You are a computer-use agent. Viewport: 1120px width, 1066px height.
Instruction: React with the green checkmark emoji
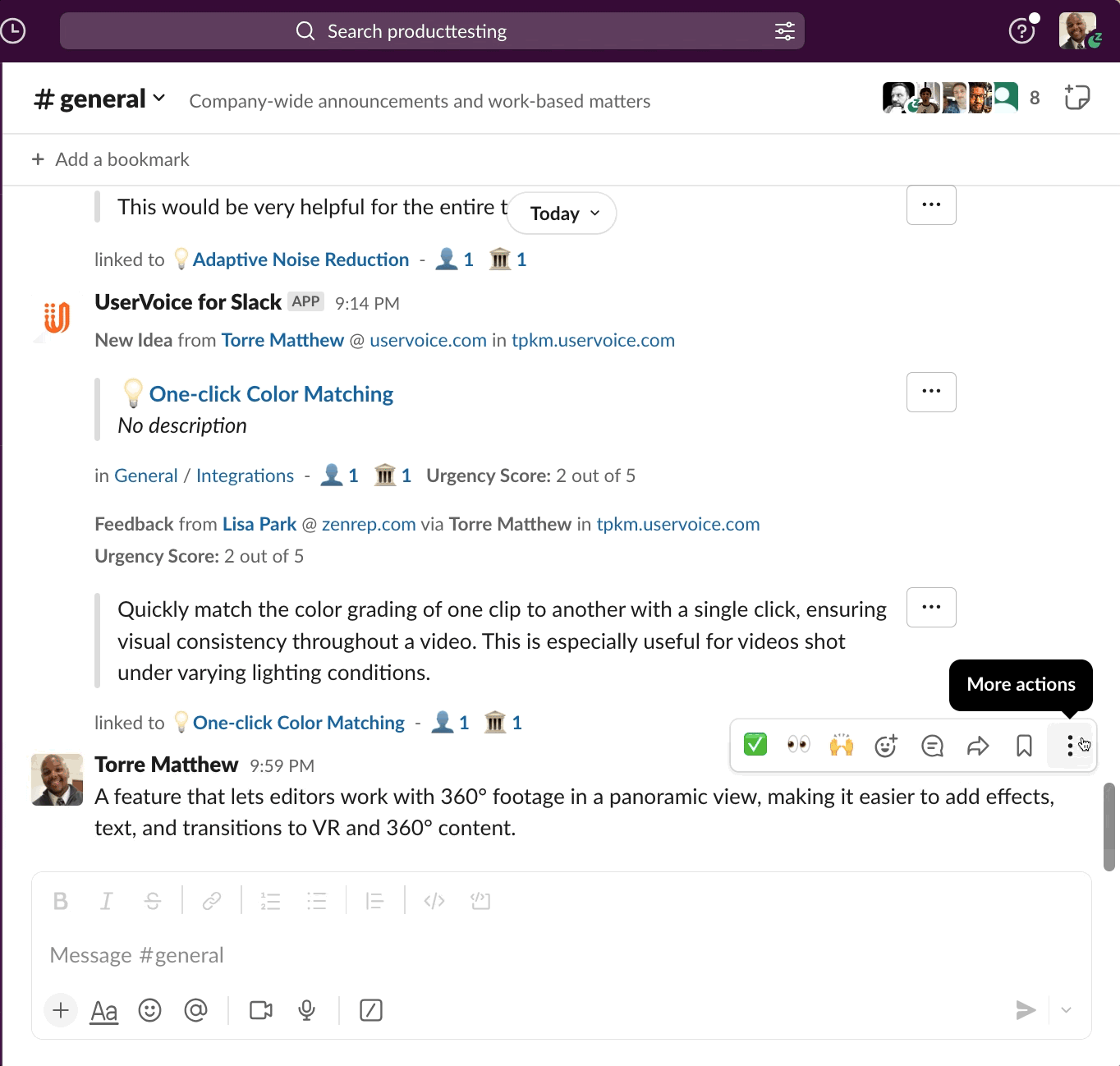click(x=755, y=745)
